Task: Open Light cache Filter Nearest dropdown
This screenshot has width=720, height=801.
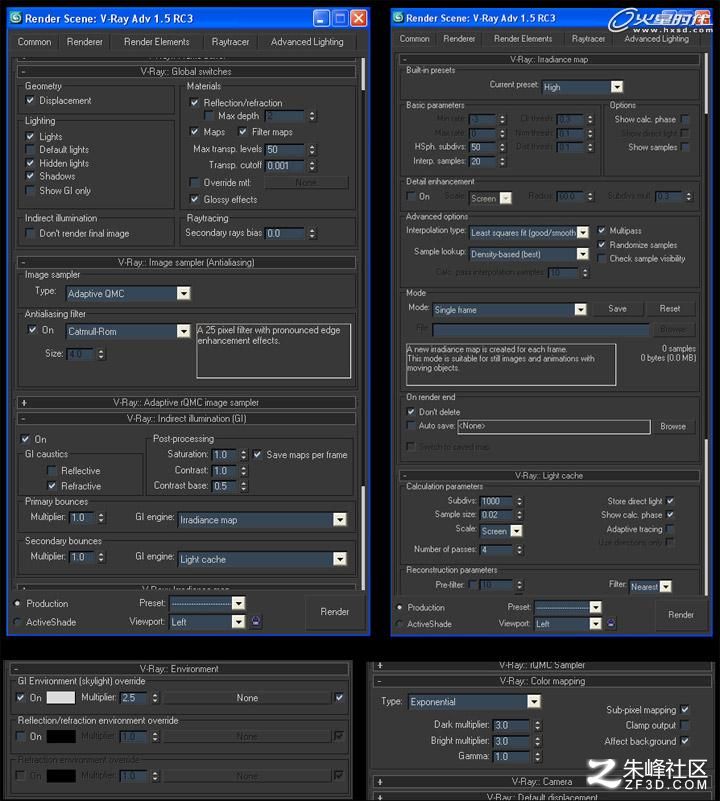Action: 665,586
